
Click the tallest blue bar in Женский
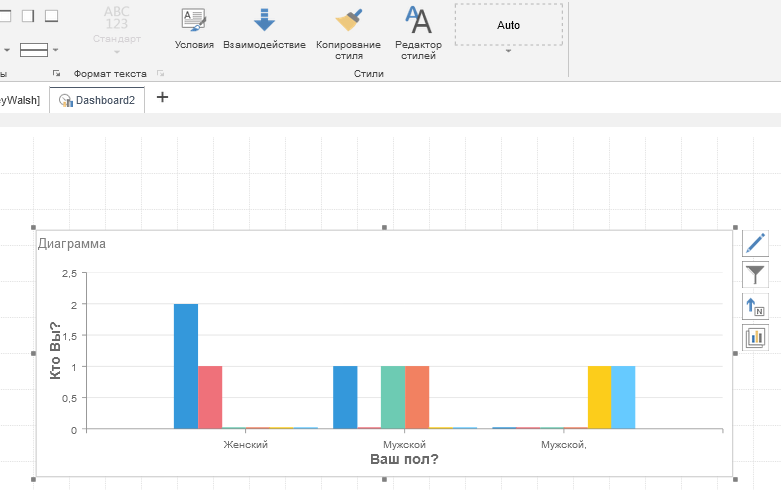pyautogui.click(x=186, y=365)
